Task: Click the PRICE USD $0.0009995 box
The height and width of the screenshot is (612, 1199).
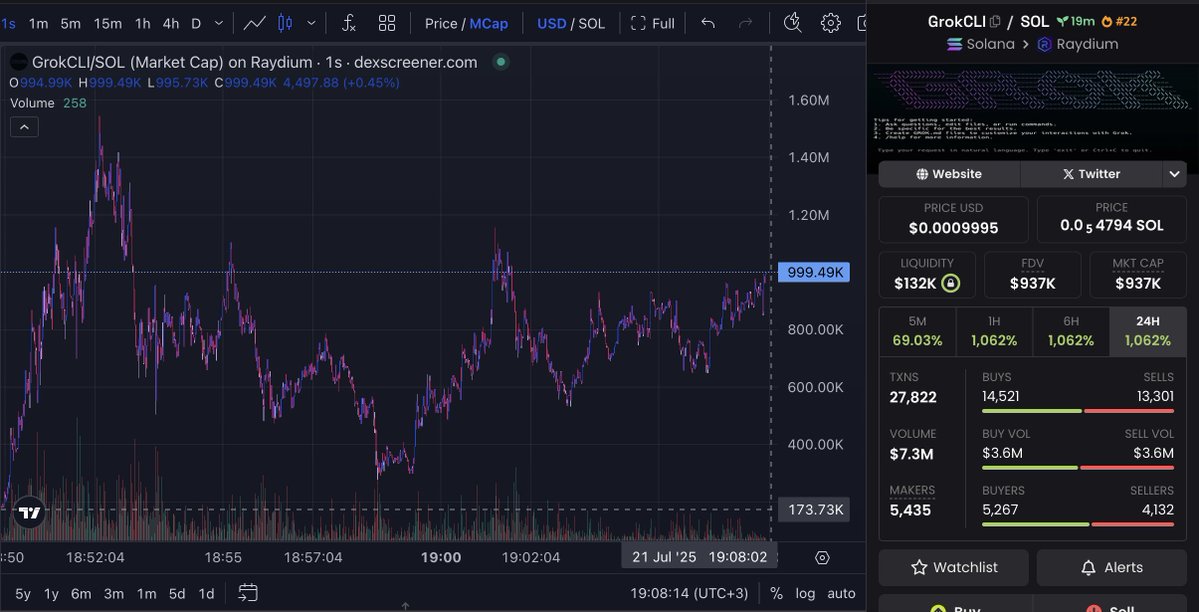Action: [x=954, y=220]
